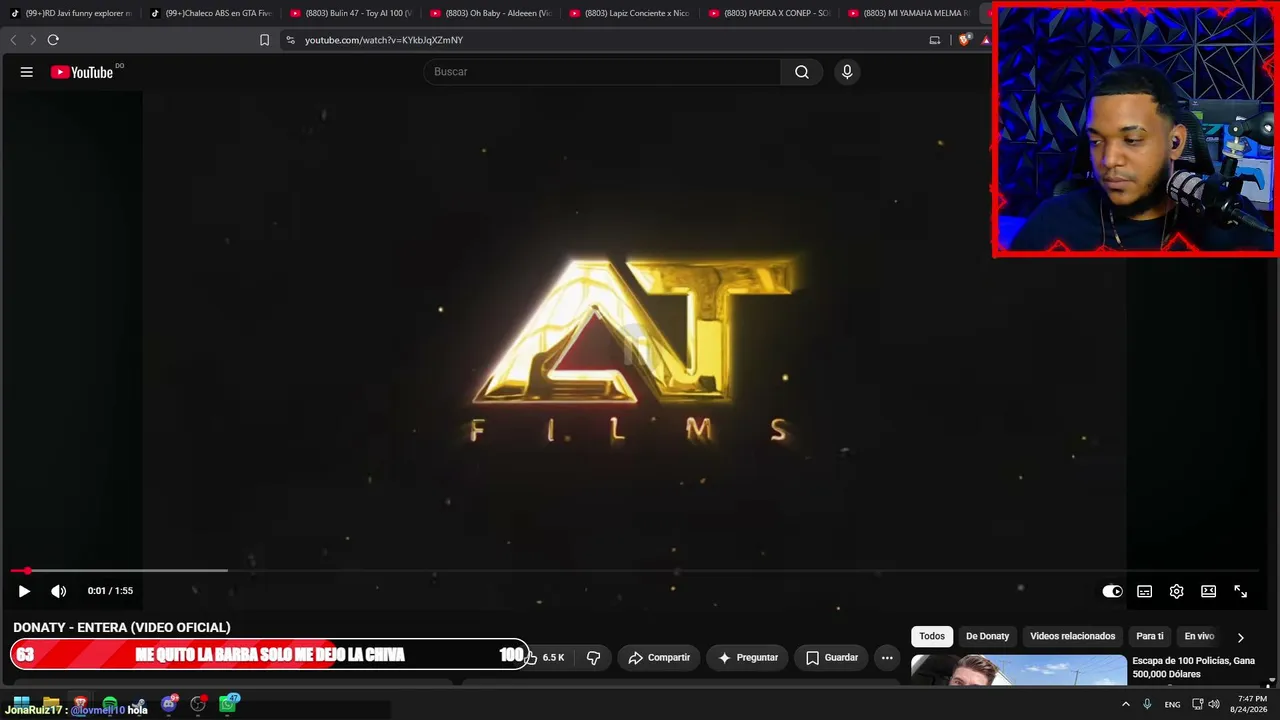Open the Windows Start menu
Screen dimensions: 1280x720
point(21,703)
